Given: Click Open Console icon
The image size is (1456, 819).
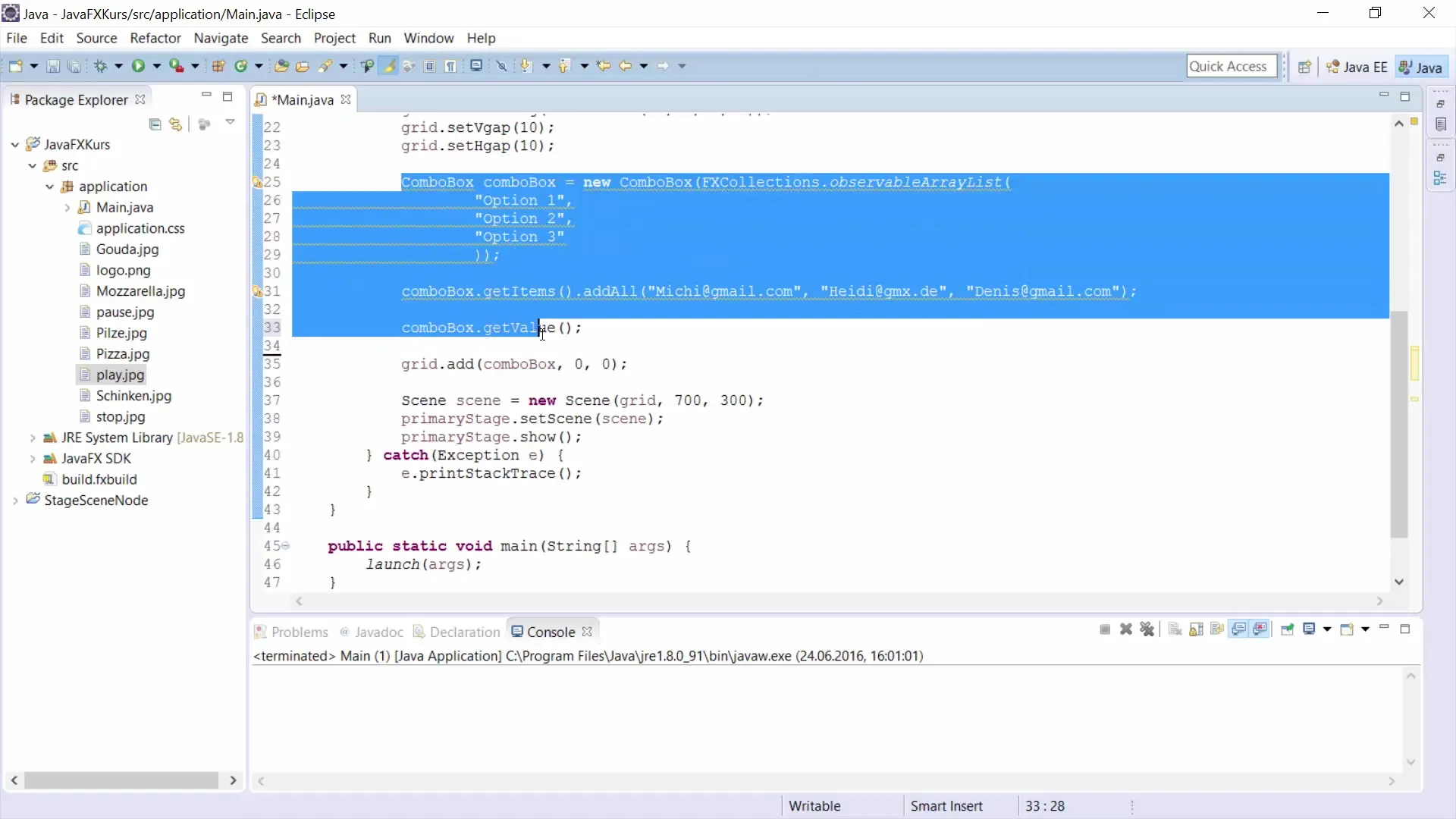Looking at the screenshot, I should (1347, 629).
